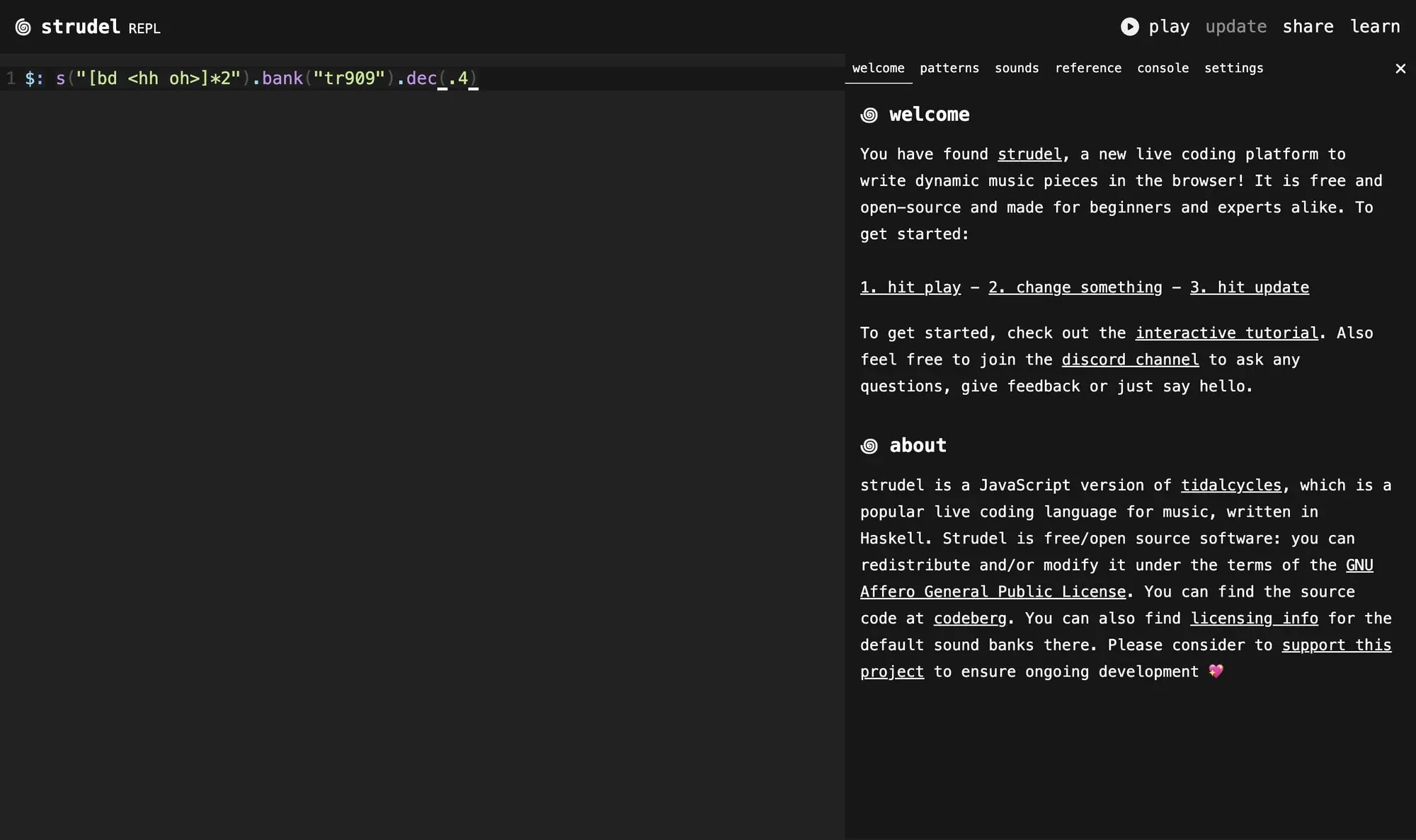Select the welcome tab

[x=878, y=69]
